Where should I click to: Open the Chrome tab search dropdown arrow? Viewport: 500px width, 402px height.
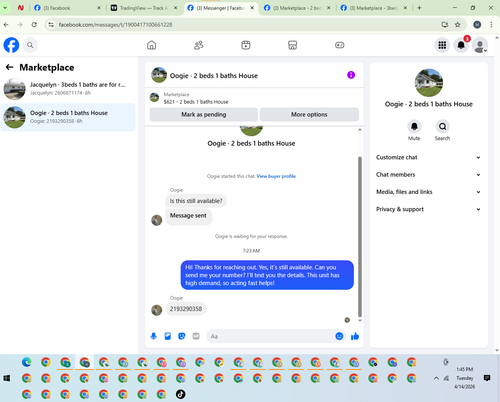[x=5, y=8]
